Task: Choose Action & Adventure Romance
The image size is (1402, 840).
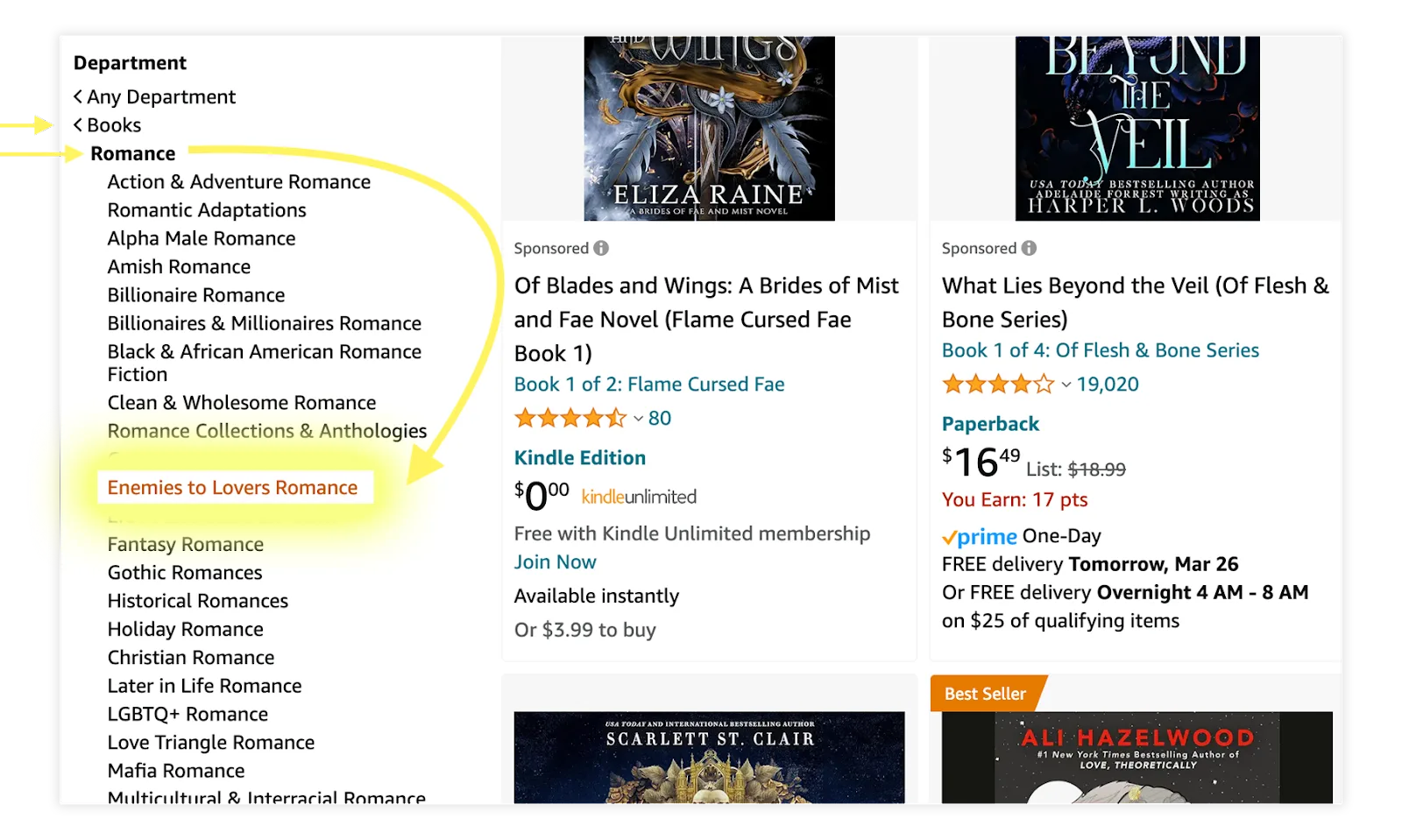Action: (239, 181)
